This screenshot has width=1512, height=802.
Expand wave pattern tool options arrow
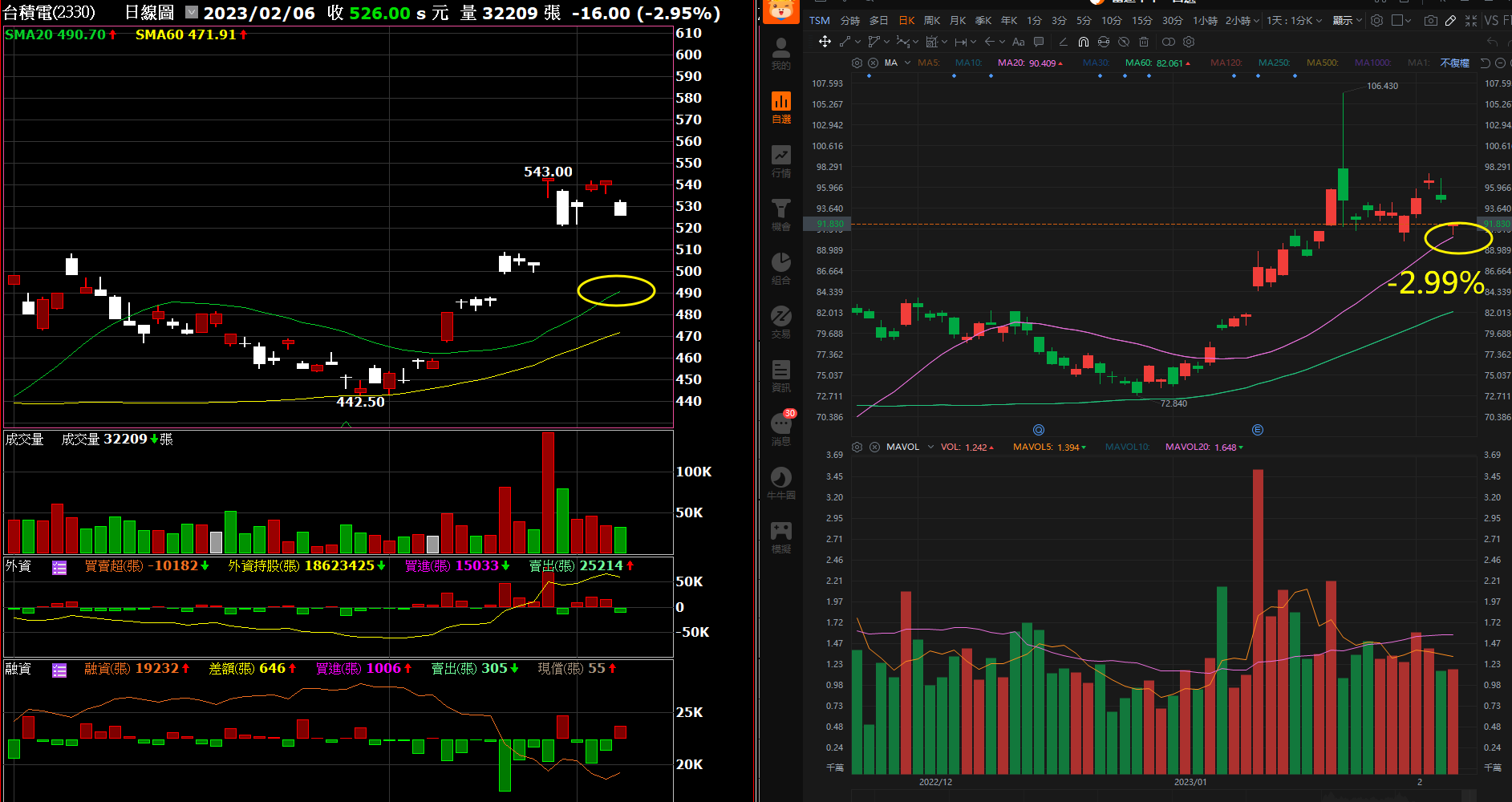tap(915, 42)
